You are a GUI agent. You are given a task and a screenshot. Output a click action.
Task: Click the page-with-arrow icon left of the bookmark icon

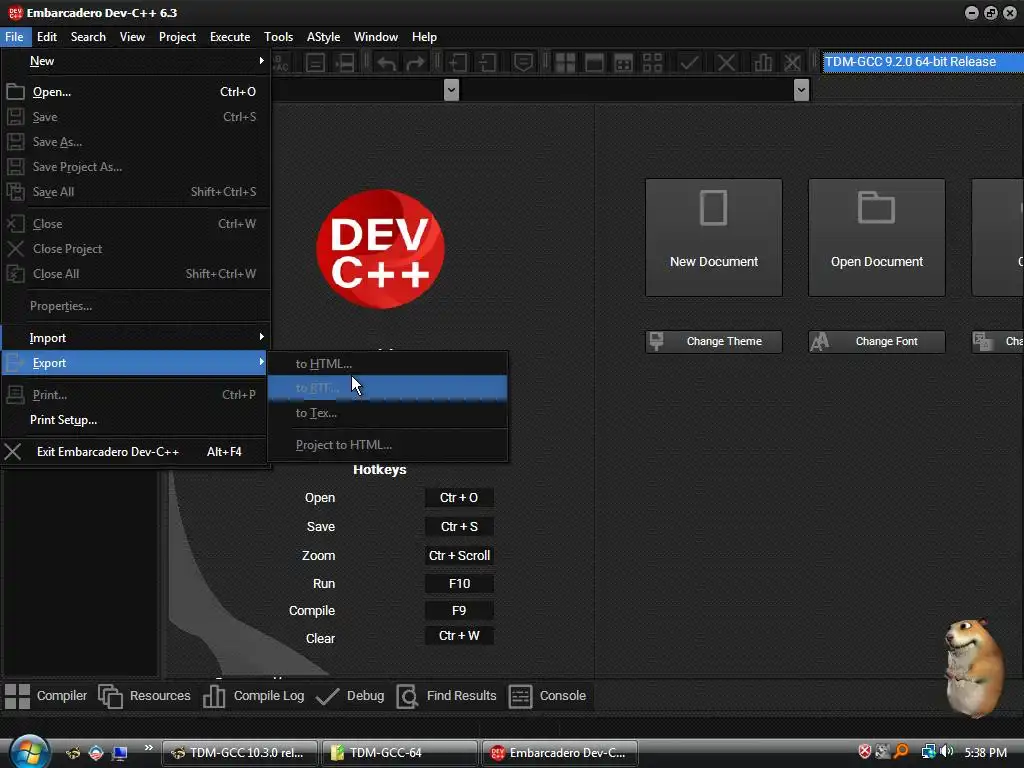487,63
